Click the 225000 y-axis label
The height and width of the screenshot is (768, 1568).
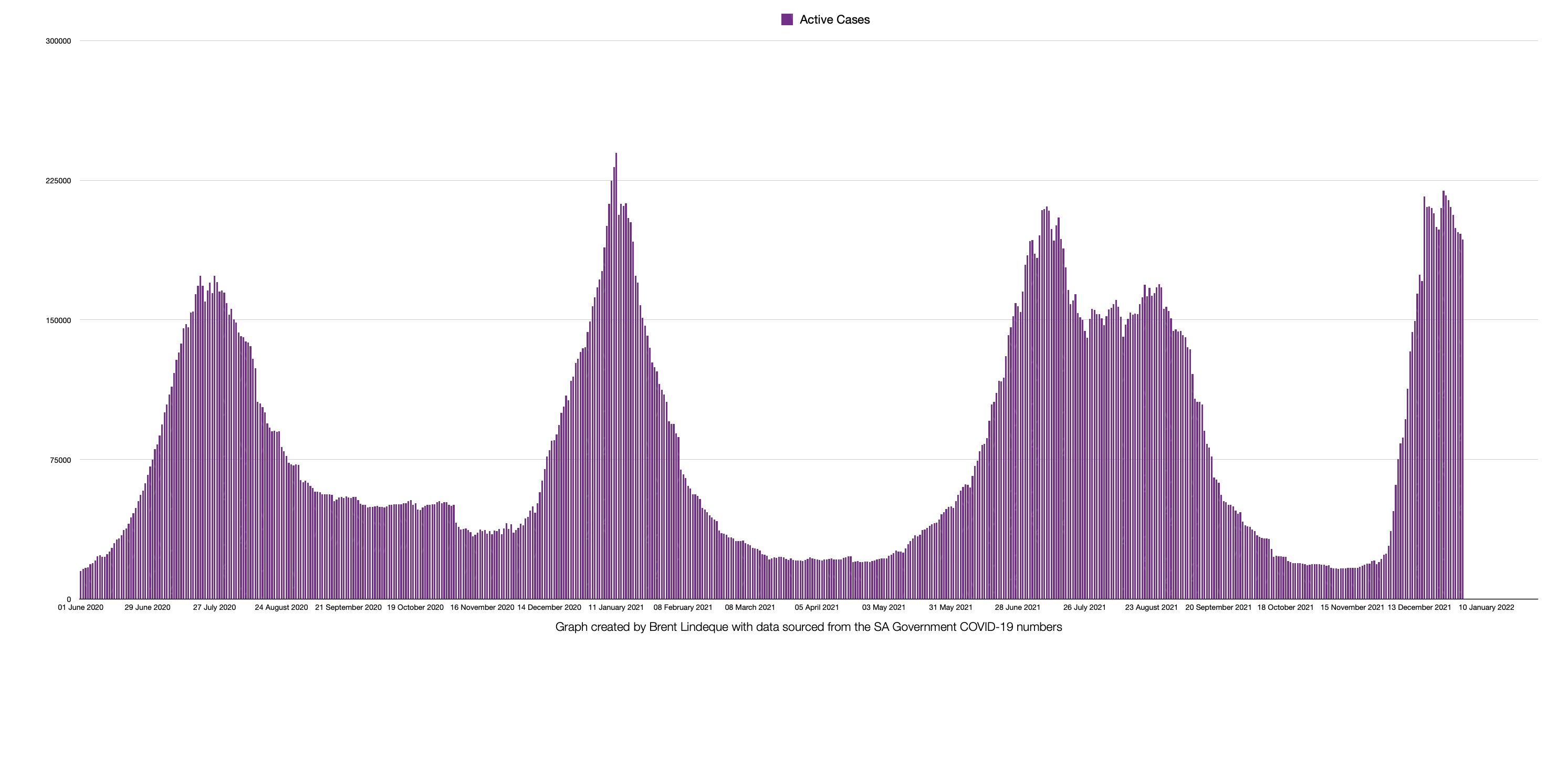pyautogui.click(x=58, y=181)
